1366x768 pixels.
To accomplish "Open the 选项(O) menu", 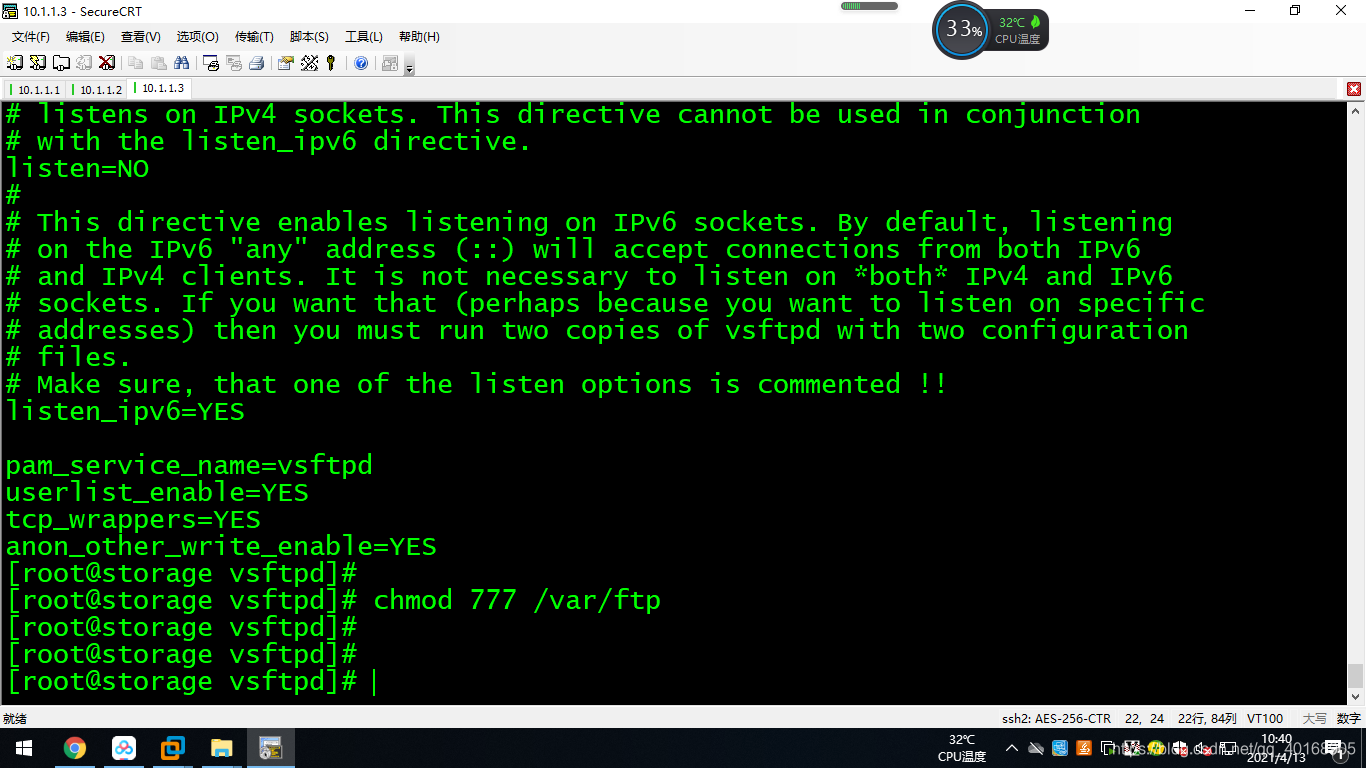I will click(198, 37).
